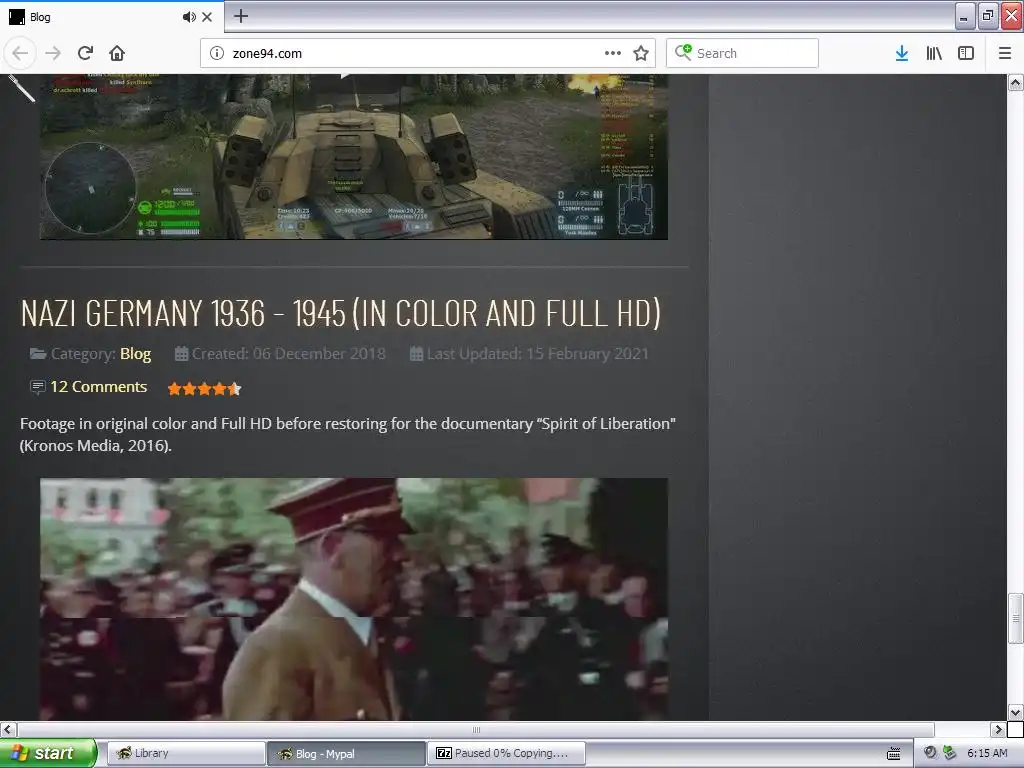The height and width of the screenshot is (768, 1024).
Task: Open the browser hamburger menu
Action: pyautogui.click(x=1005, y=53)
